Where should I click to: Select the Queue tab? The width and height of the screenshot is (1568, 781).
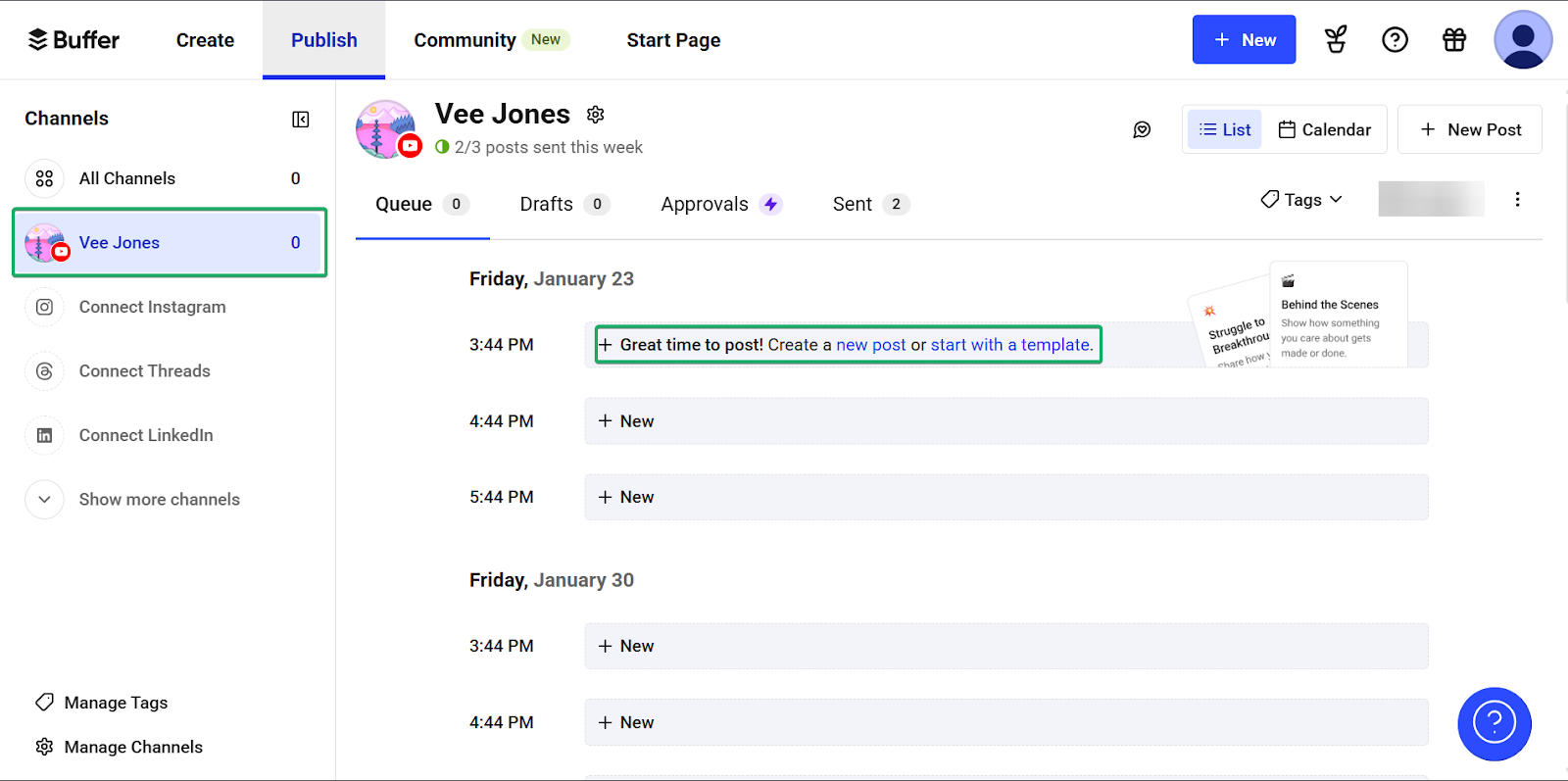(x=422, y=204)
